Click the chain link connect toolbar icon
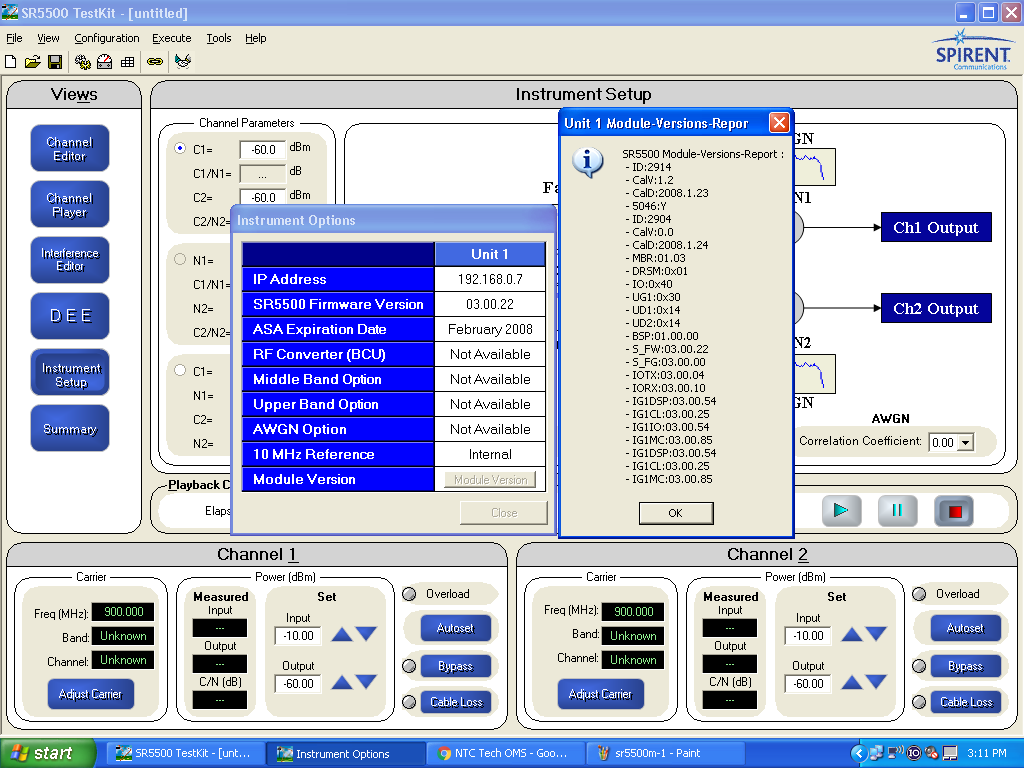Viewport: 1024px width, 768px height. click(155, 61)
